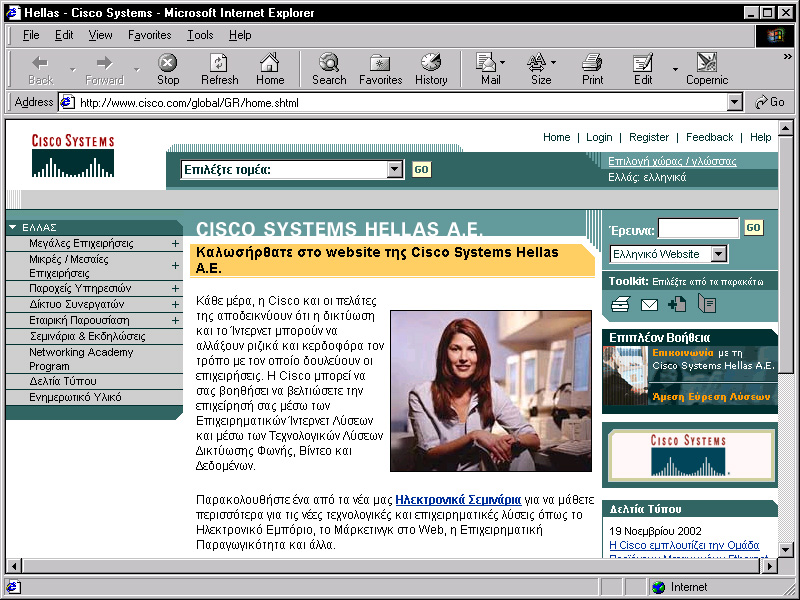Open 'Σεμινάρια & Εκδηλώσεις' in the sidebar
The image size is (800, 600).
point(87,336)
